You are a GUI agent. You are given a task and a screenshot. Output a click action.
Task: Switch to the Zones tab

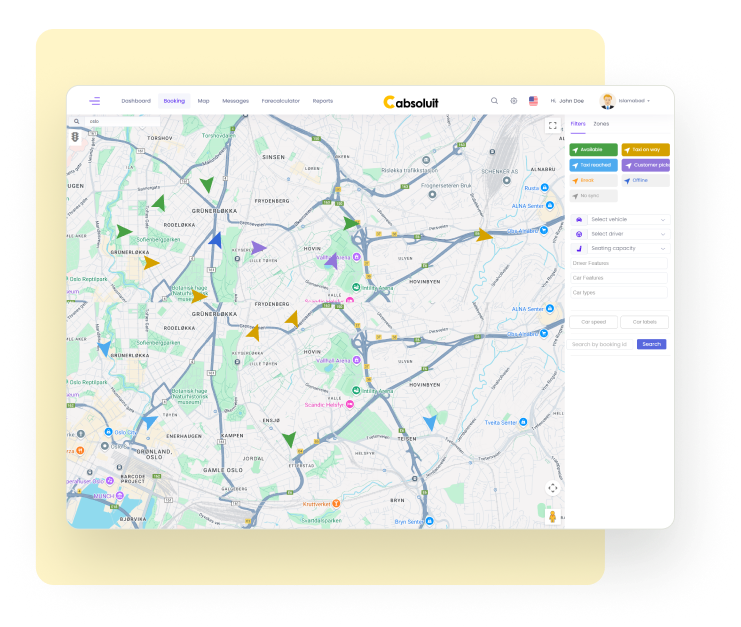[x=601, y=124]
